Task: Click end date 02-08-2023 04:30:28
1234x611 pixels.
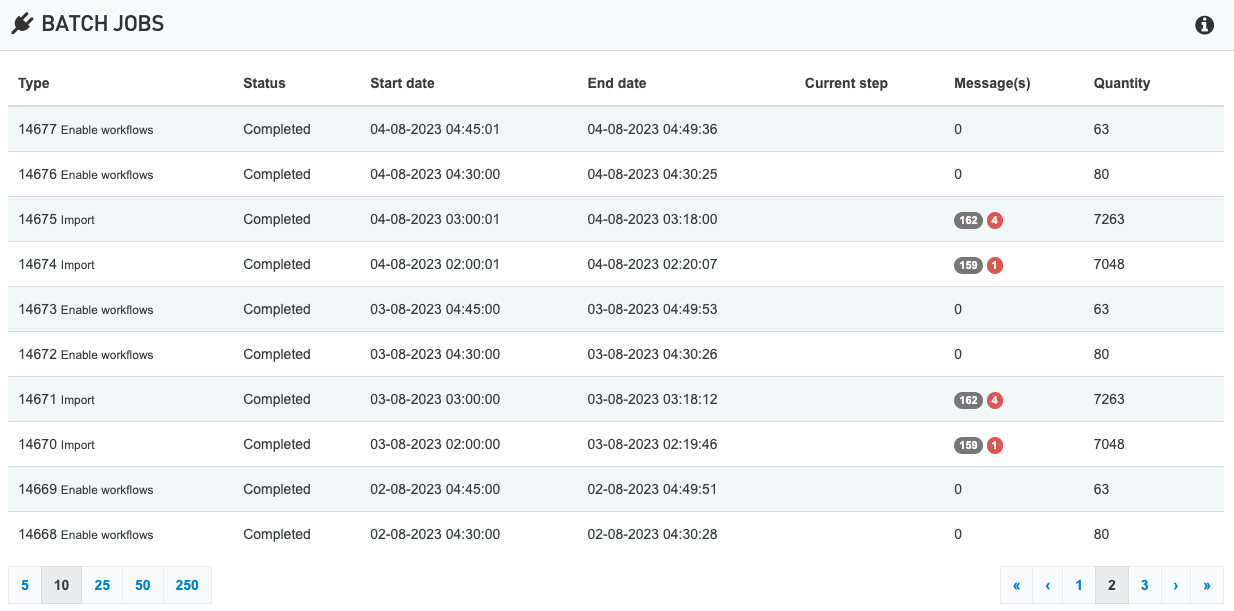Action: tap(652, 534)
